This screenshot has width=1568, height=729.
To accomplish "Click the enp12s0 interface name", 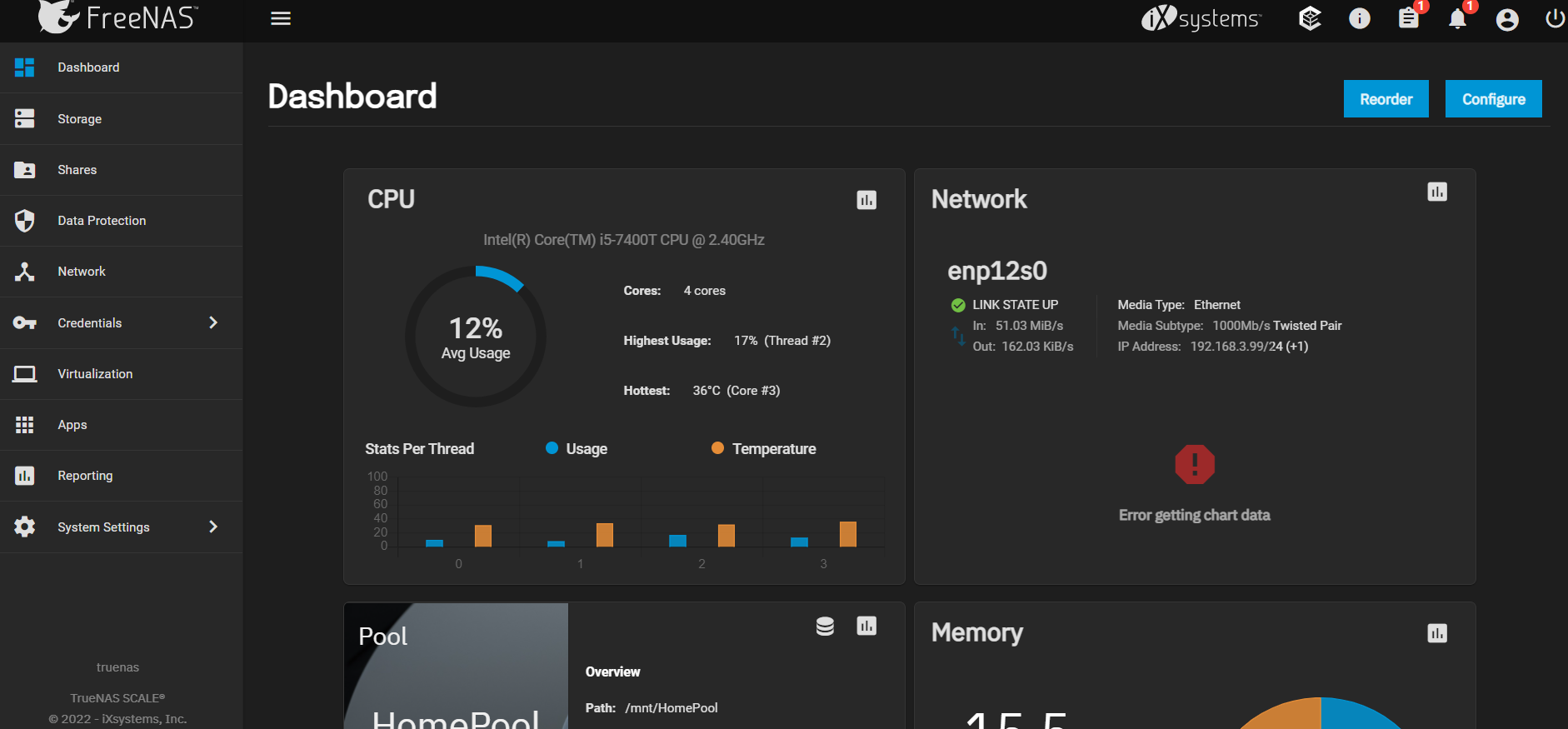I will point(997,271).
